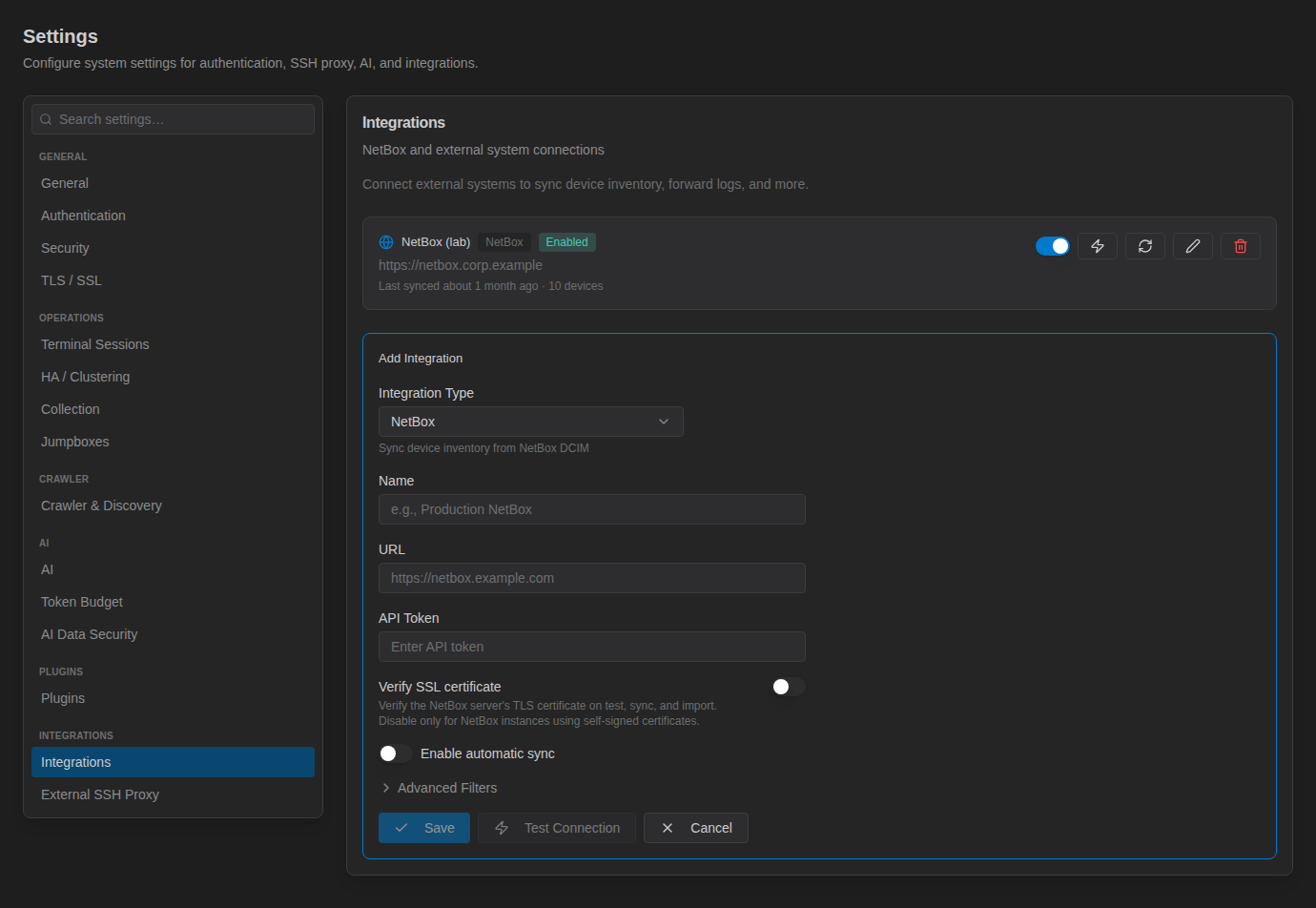Open the Plugins settings page
The height and width of the screenshot is (908, 1316).
tap(173, 698)
